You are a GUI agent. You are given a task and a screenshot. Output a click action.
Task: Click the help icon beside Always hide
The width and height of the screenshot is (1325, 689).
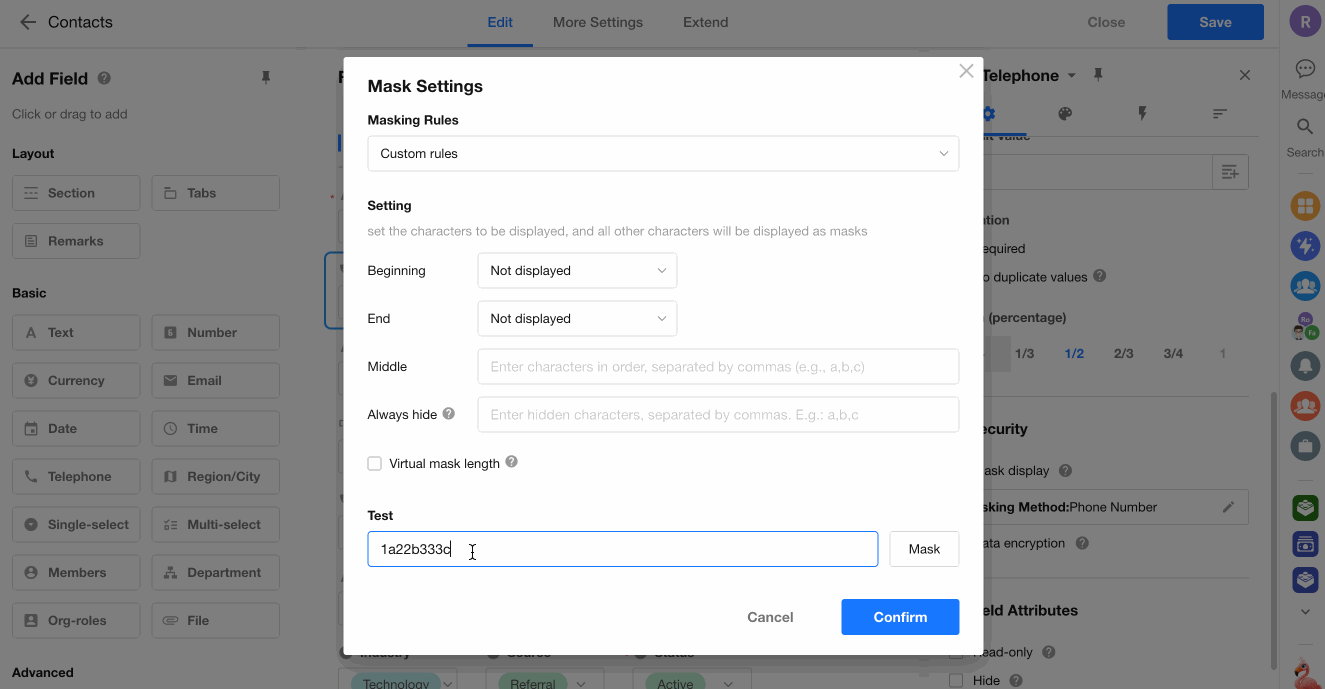coord(449,414)
